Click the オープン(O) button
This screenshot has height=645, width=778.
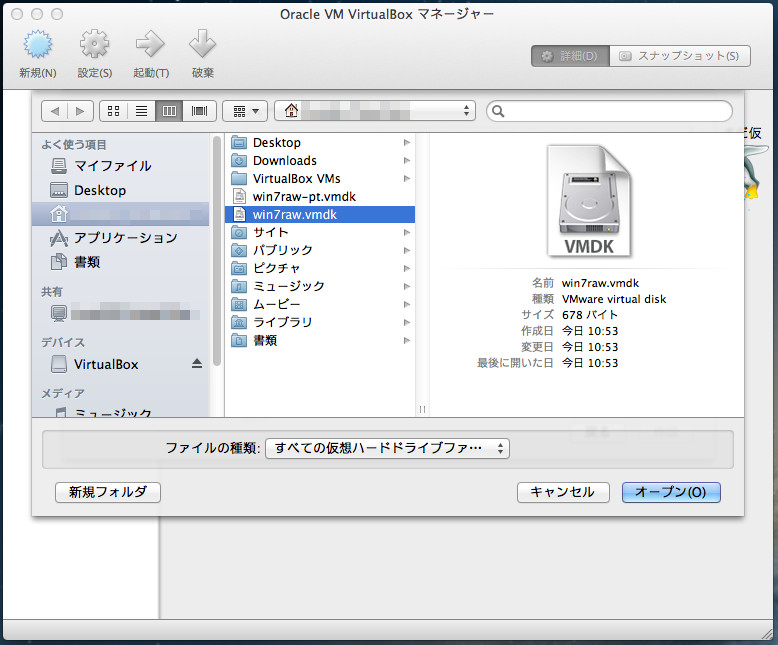(x=671, y=492)
